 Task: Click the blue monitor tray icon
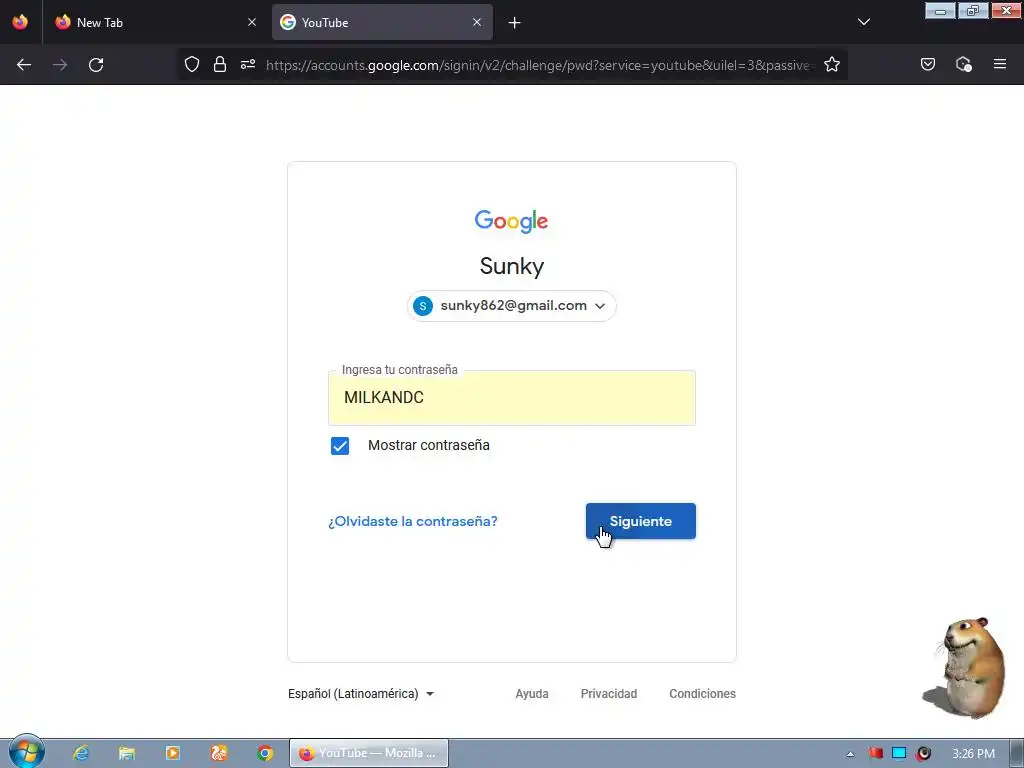click(x=899, y=754)
